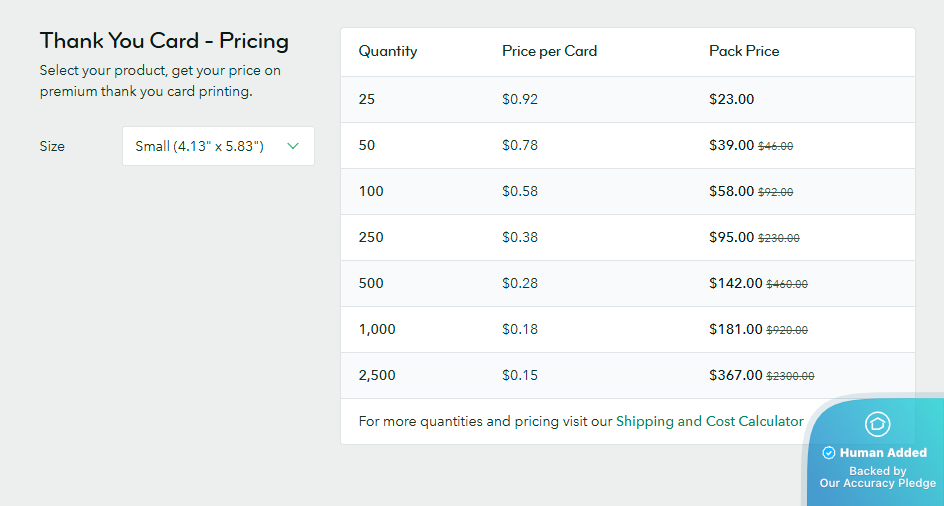Click the 100 quantity cell
The width and height of the screenshot is (944, 506).
[x=371, y=191]
